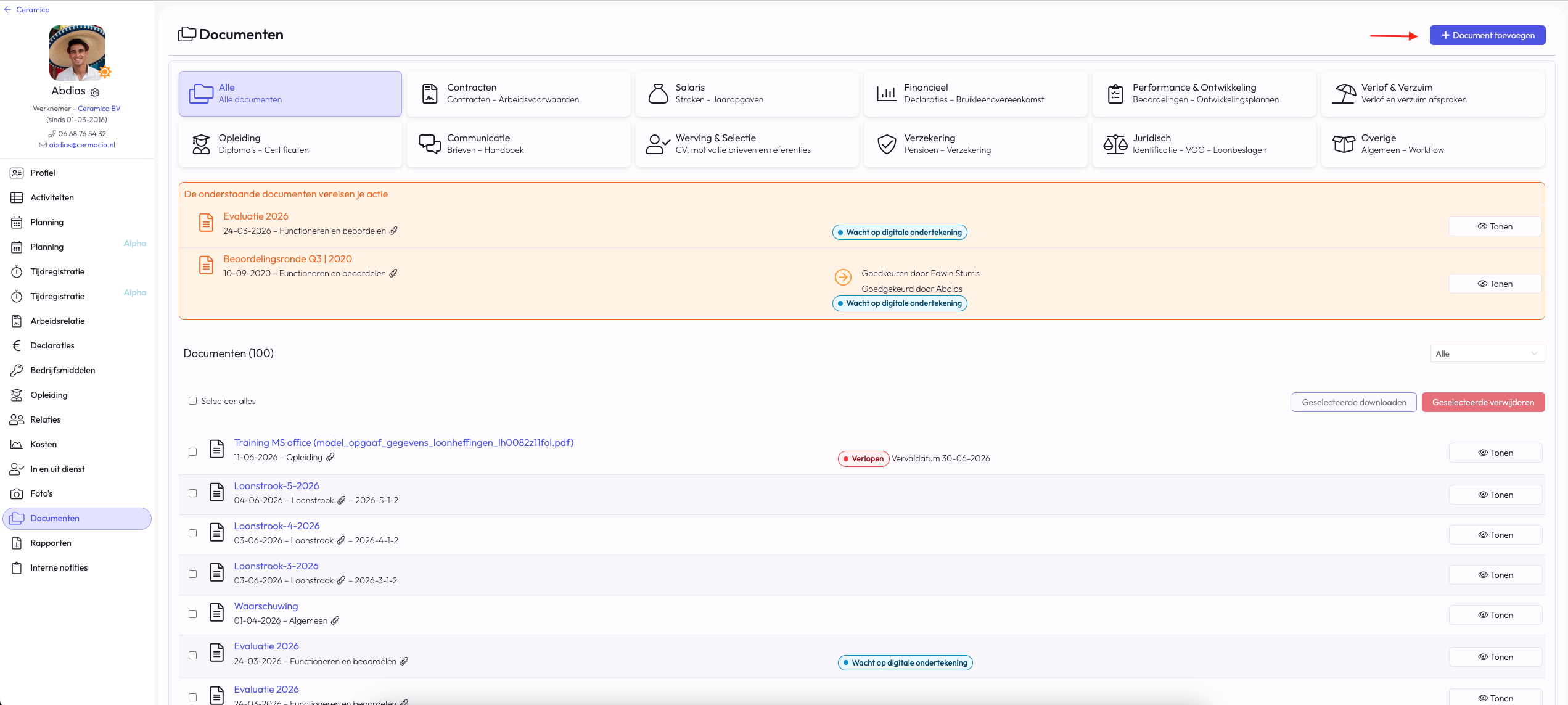
Task: Click Abdias's profile photo
Action: coord(77,53)
